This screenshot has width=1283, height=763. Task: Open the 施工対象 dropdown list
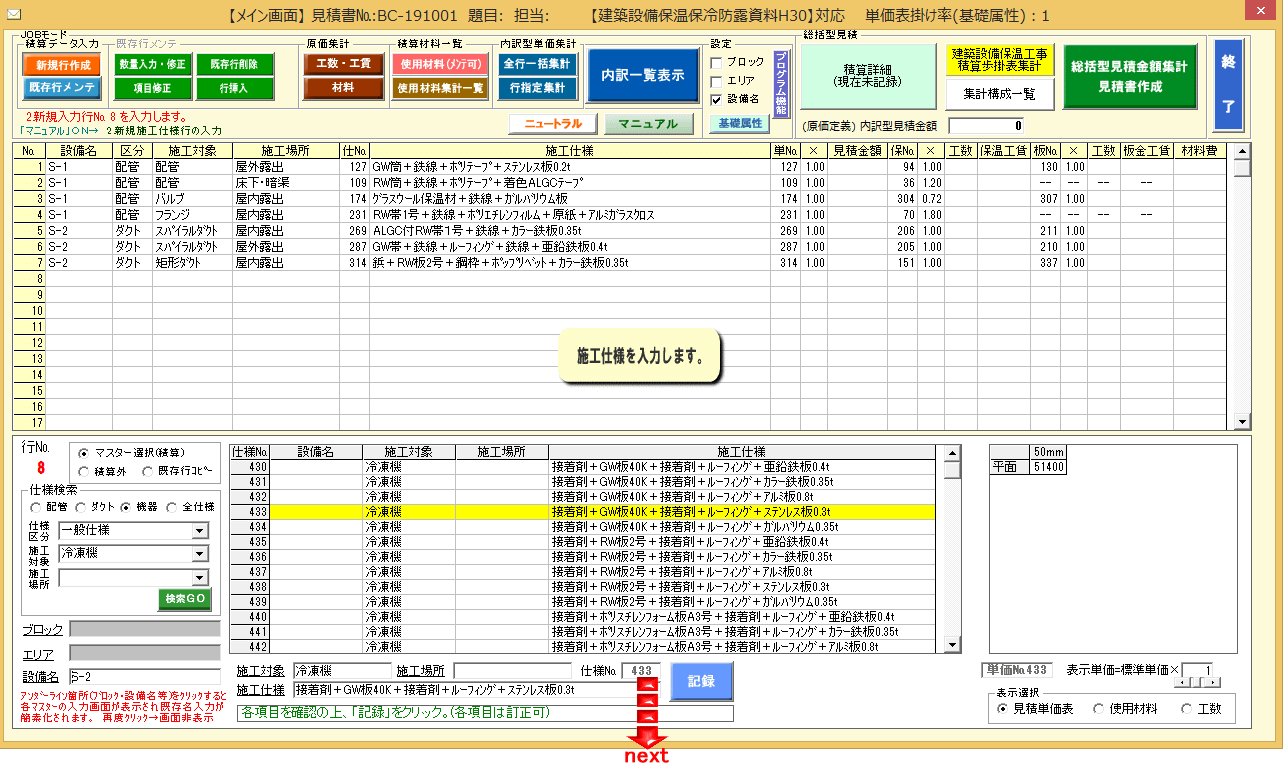coord(200,553)
